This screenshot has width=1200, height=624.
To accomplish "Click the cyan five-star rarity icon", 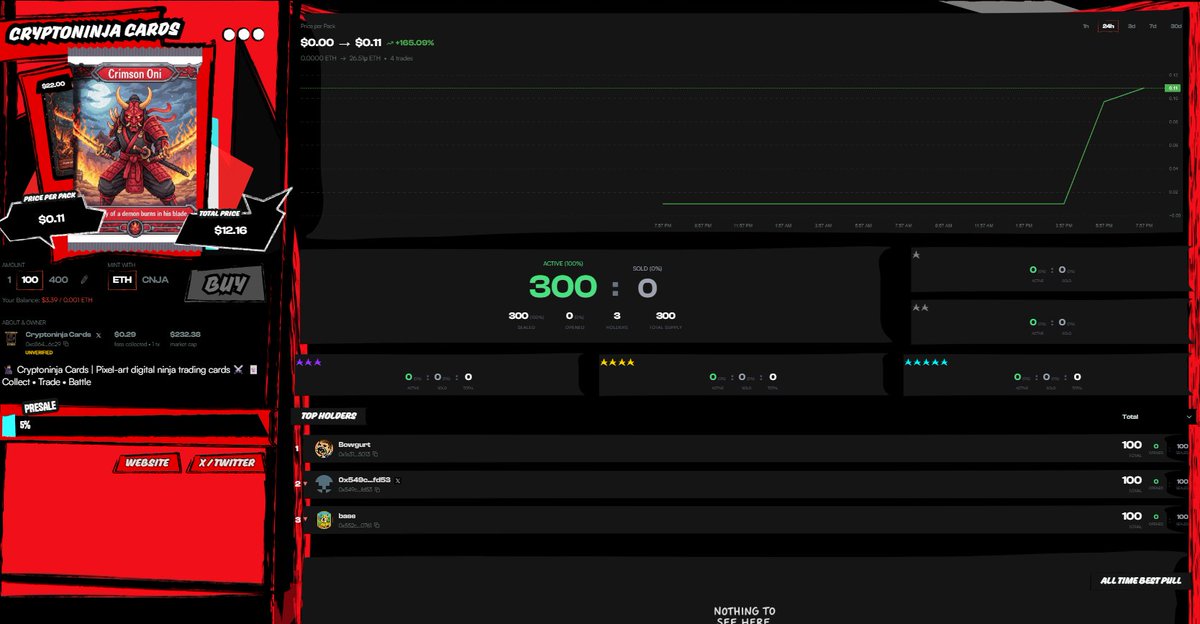I will pos(925,362).
